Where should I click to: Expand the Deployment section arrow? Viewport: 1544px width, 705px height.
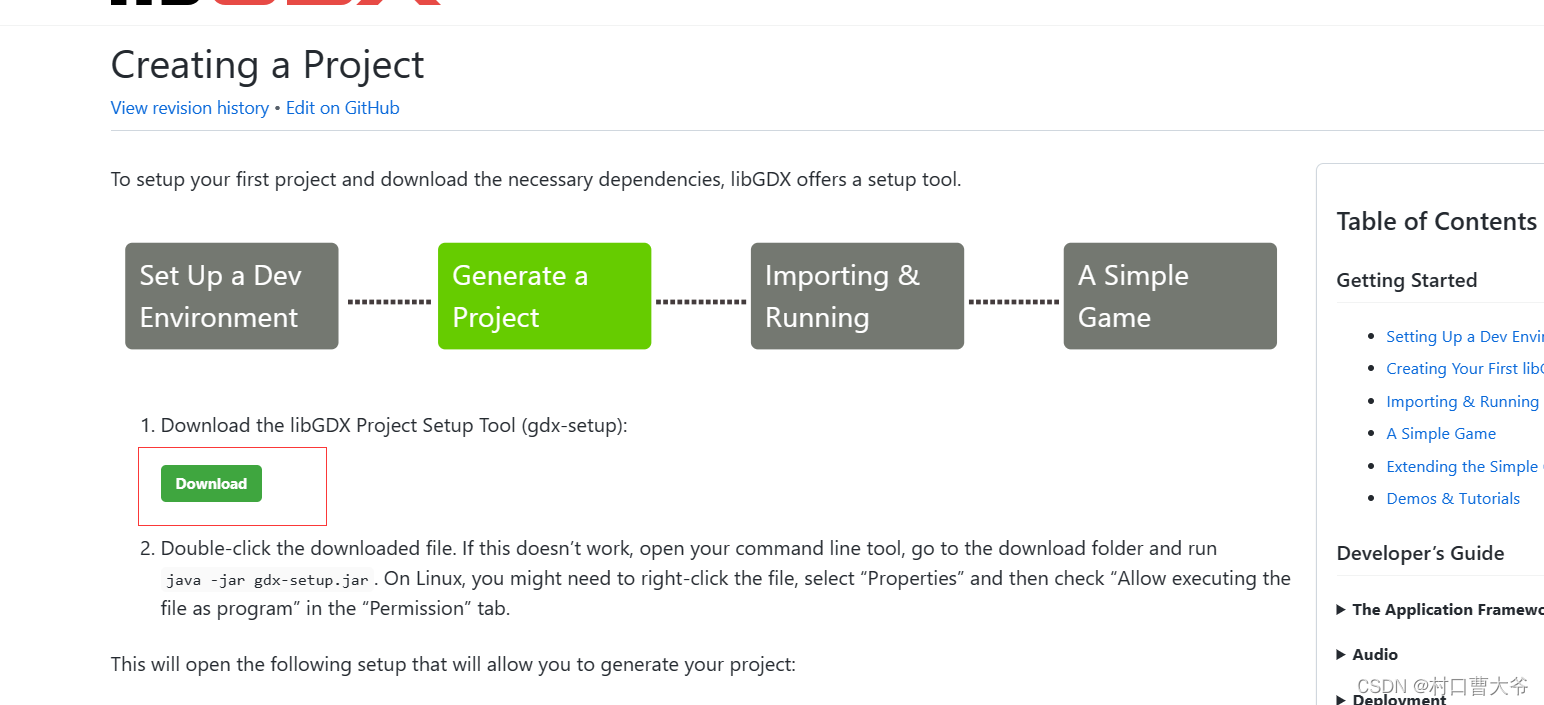coord(1341,699)
